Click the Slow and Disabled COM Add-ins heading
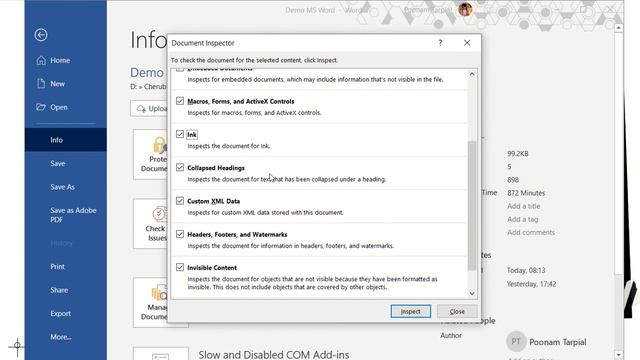The width and height of the screenshot is (640, 360). pyautogui.click(x=273, y=355)
